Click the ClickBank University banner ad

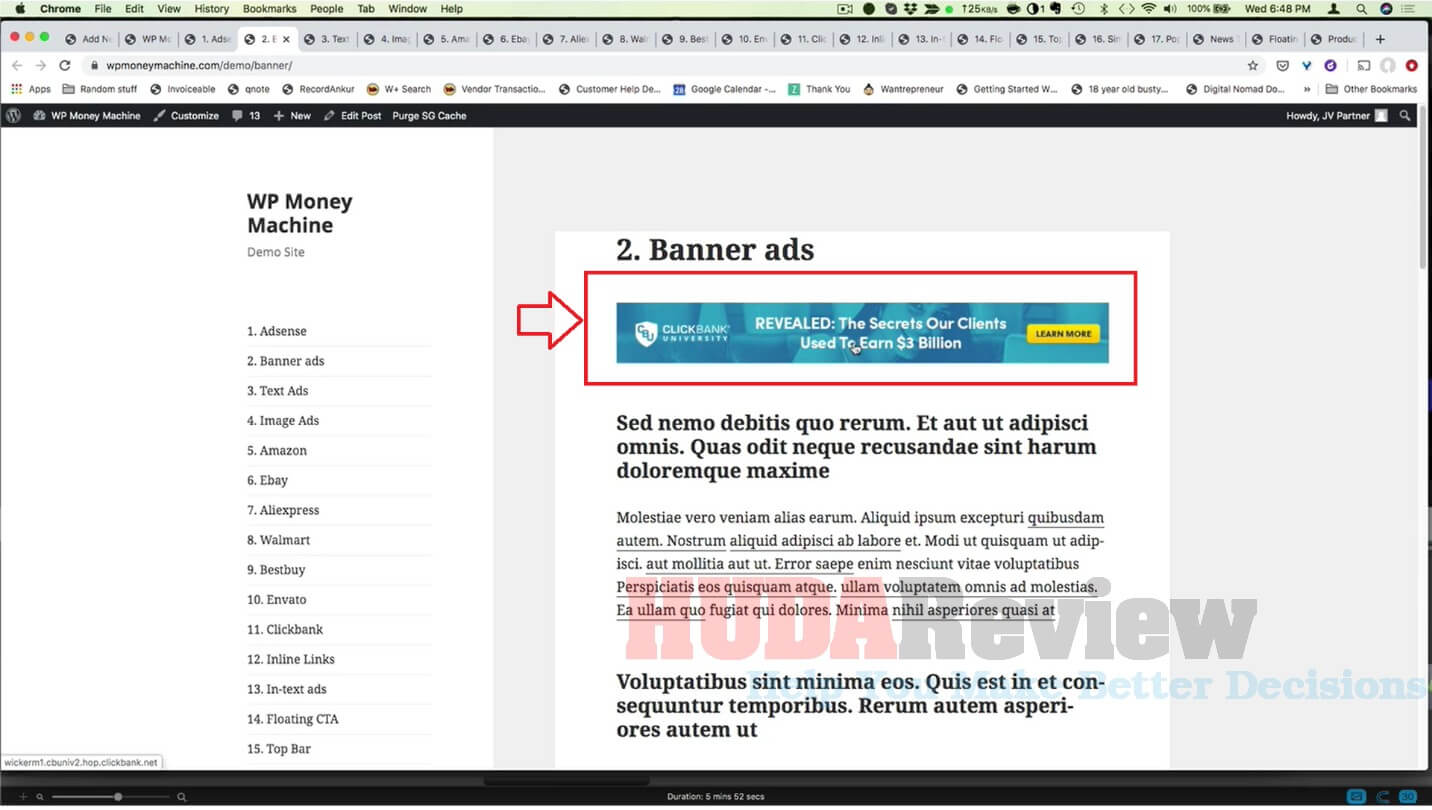point(862,333)
